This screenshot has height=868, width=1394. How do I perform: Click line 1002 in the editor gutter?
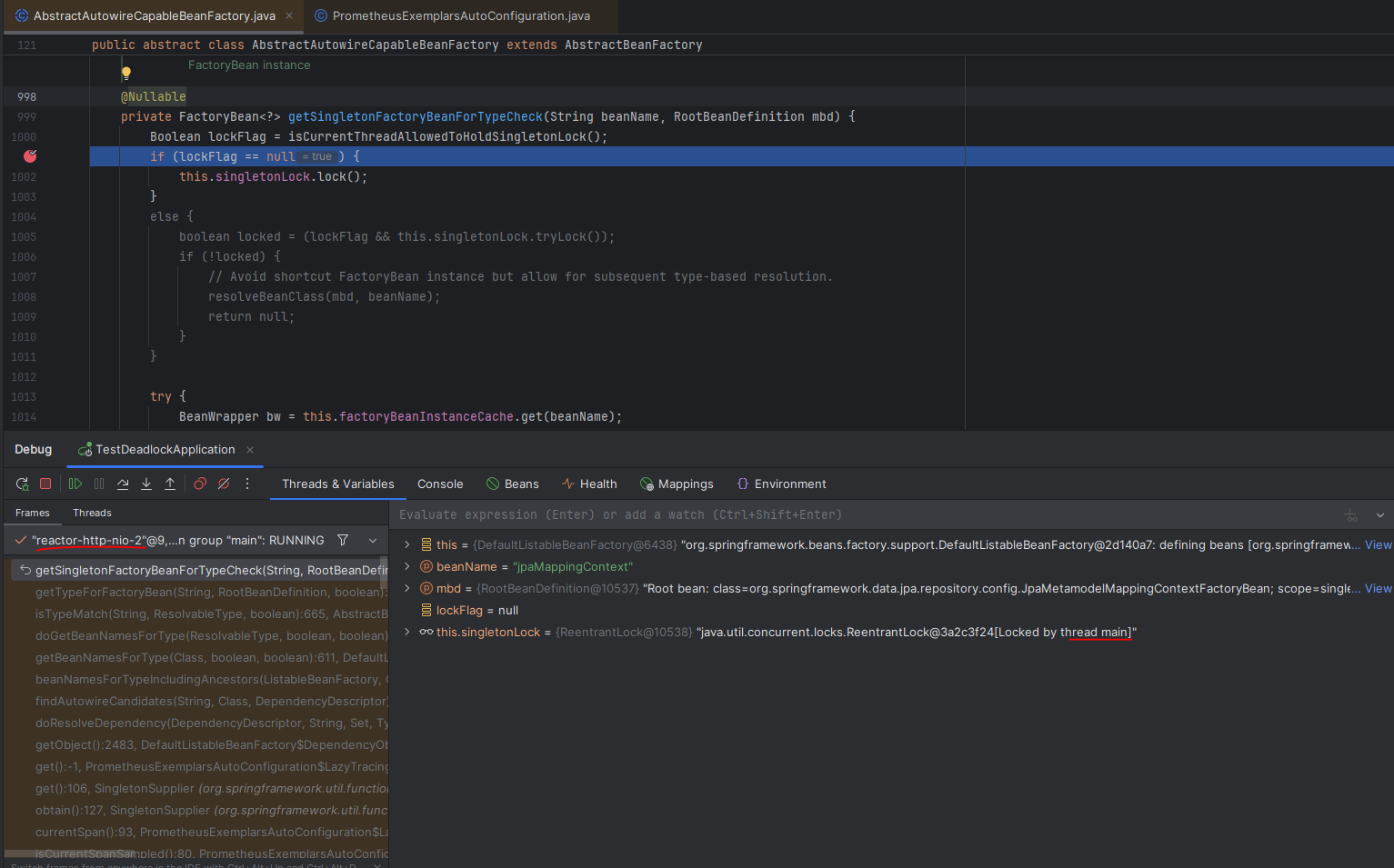[x=24, y=177]
